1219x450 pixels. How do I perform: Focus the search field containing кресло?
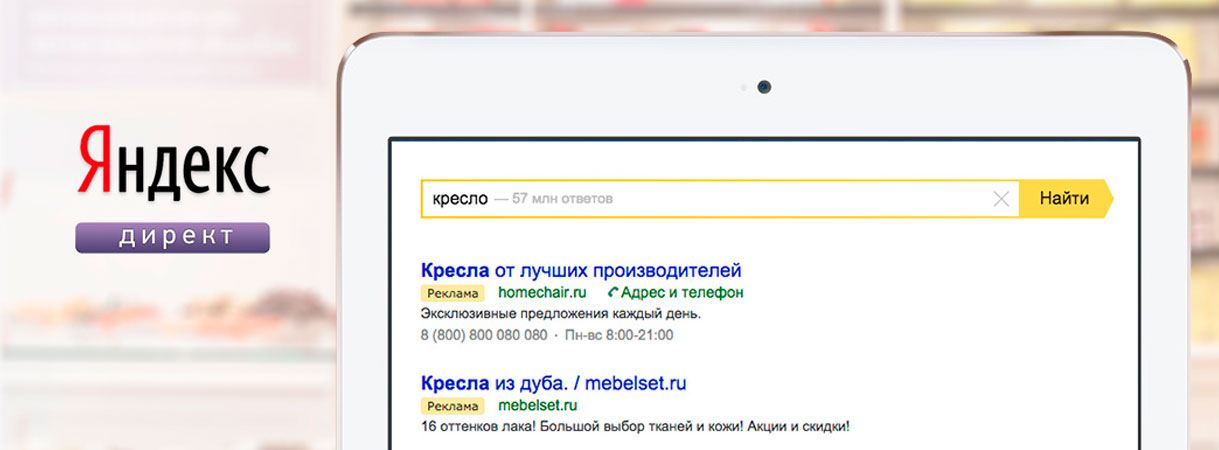click(720, 199)
